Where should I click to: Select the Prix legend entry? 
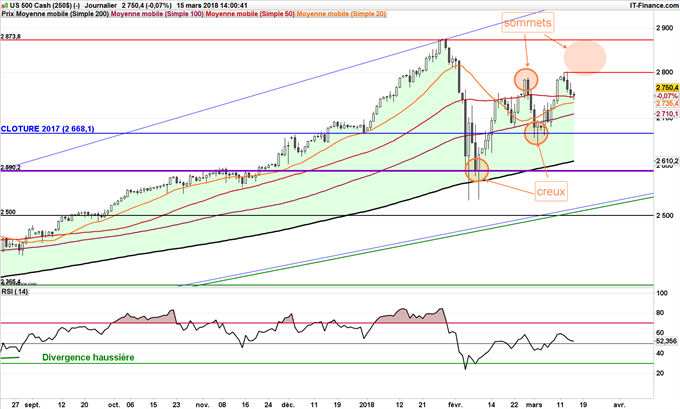pyautogui.click(x=8, y=14)
